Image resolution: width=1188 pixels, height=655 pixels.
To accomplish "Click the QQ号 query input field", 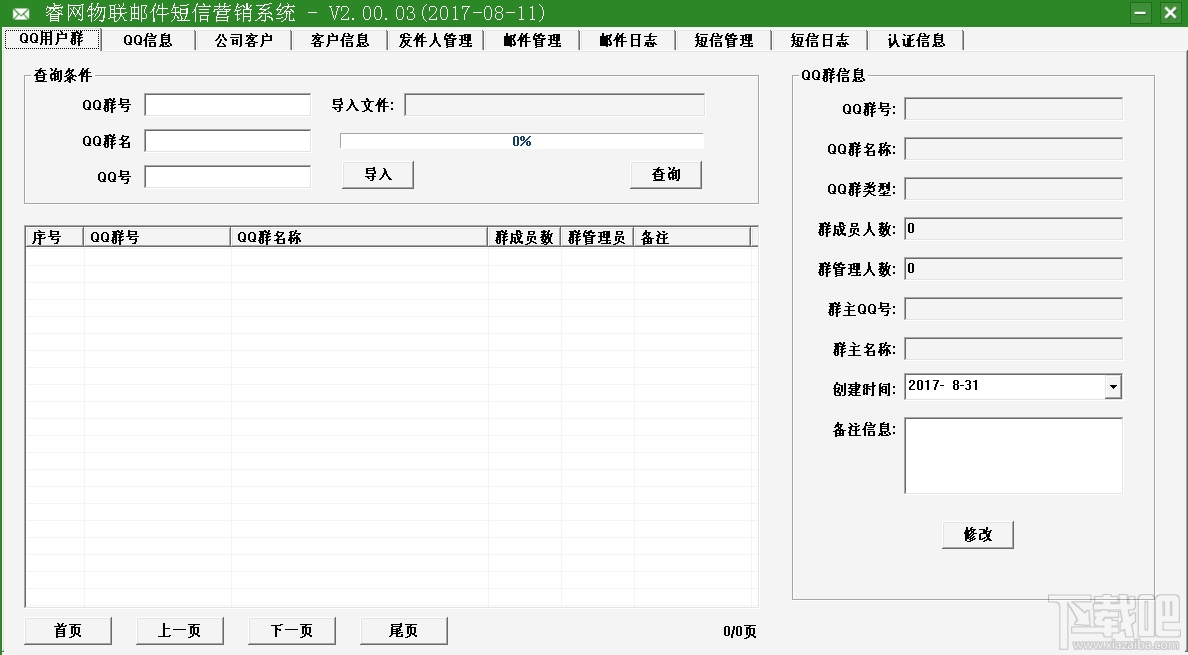I will (227, 176).
